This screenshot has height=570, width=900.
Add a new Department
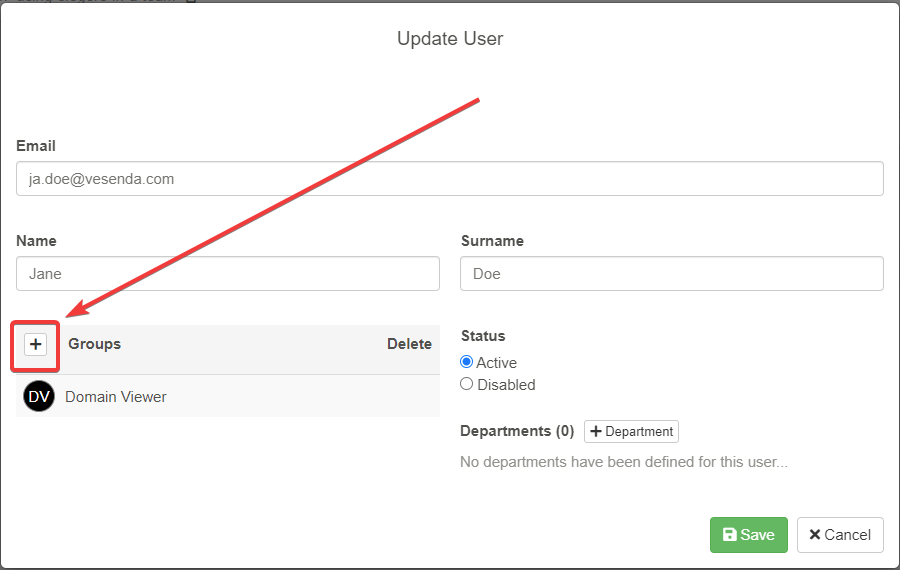pyautogui.click(x=631, y=432)
